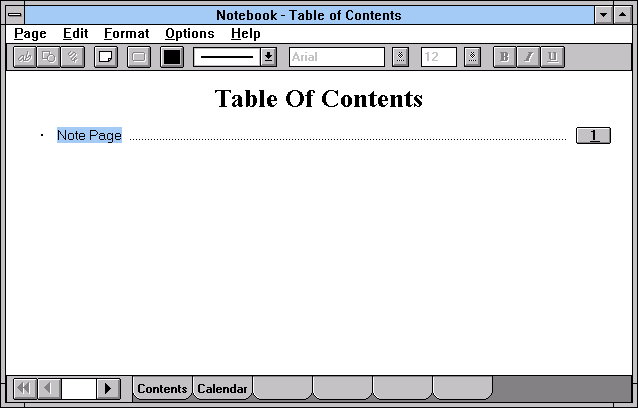Toggle Underline formatting
This screenshot has width=638, height=408.
(553, 57)
